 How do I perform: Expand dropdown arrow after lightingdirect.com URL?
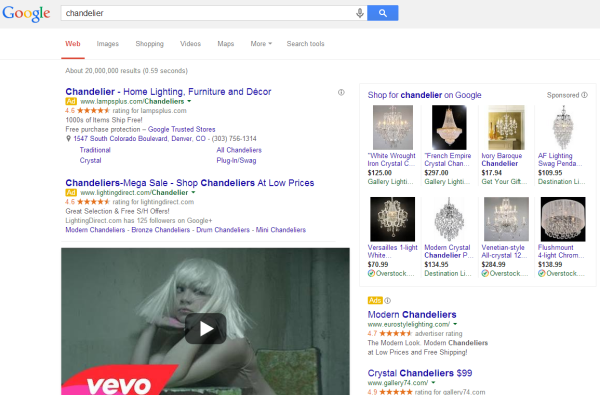(193, 193)
